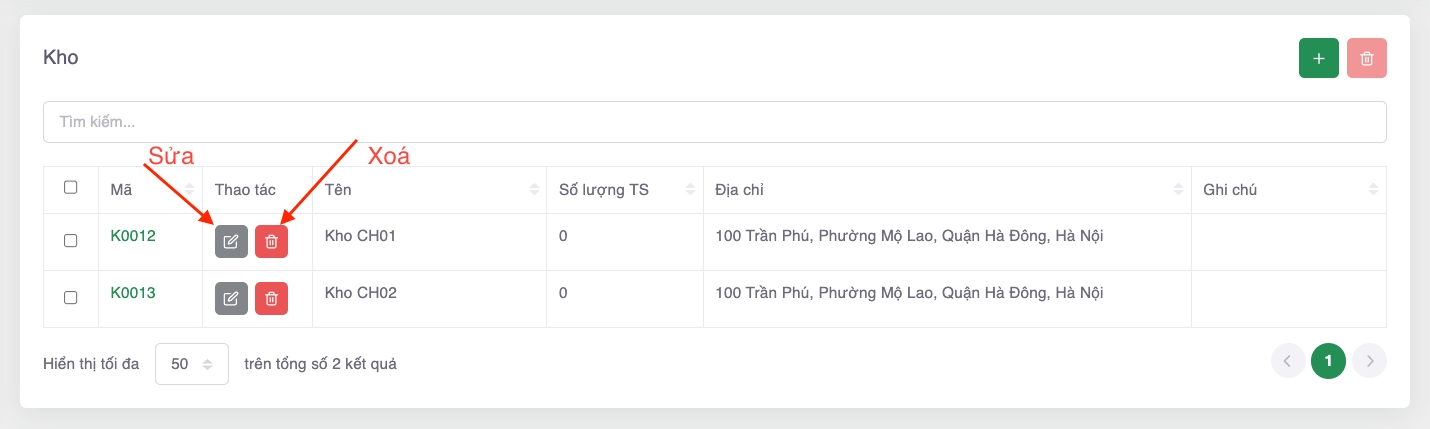Viewport: 1430px width, 429px height.
Task: Open the page size dropdown showing 50
Action: pyautogui.click(x=191, y=364)
